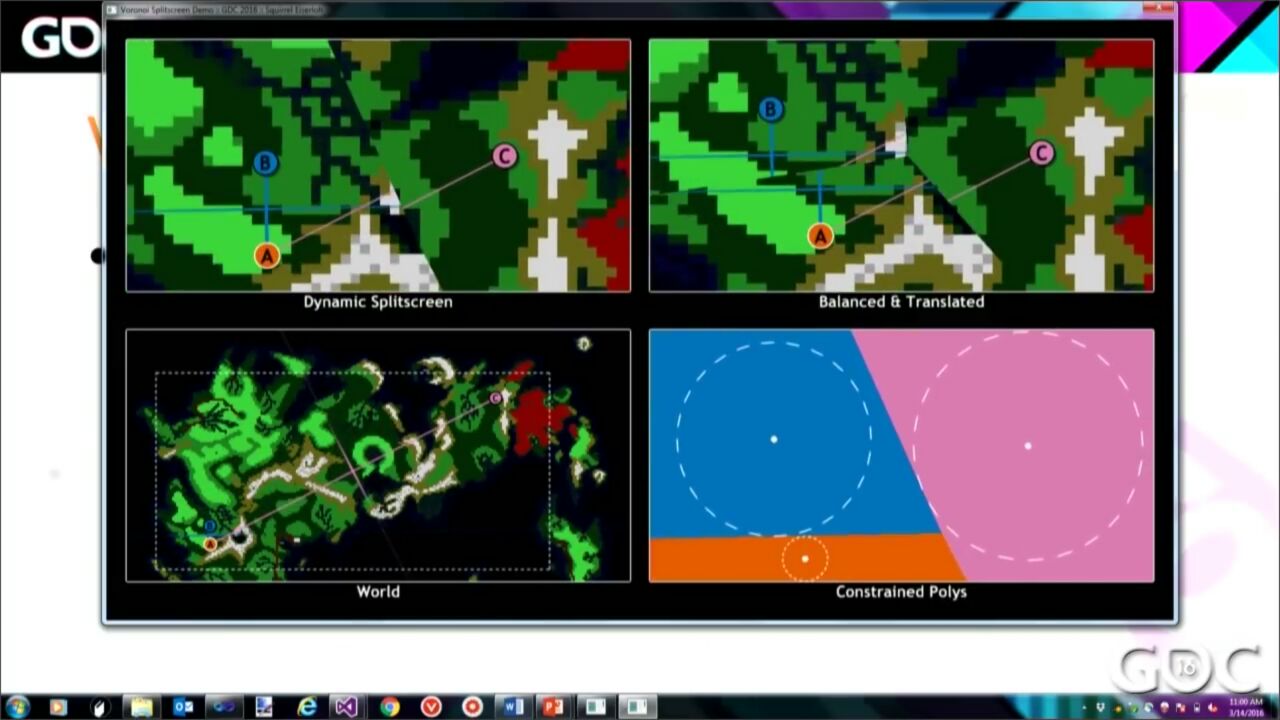The image size is (1280, 720).
Task: Pick the orange A marker on World map
Action: pos(210,544)
